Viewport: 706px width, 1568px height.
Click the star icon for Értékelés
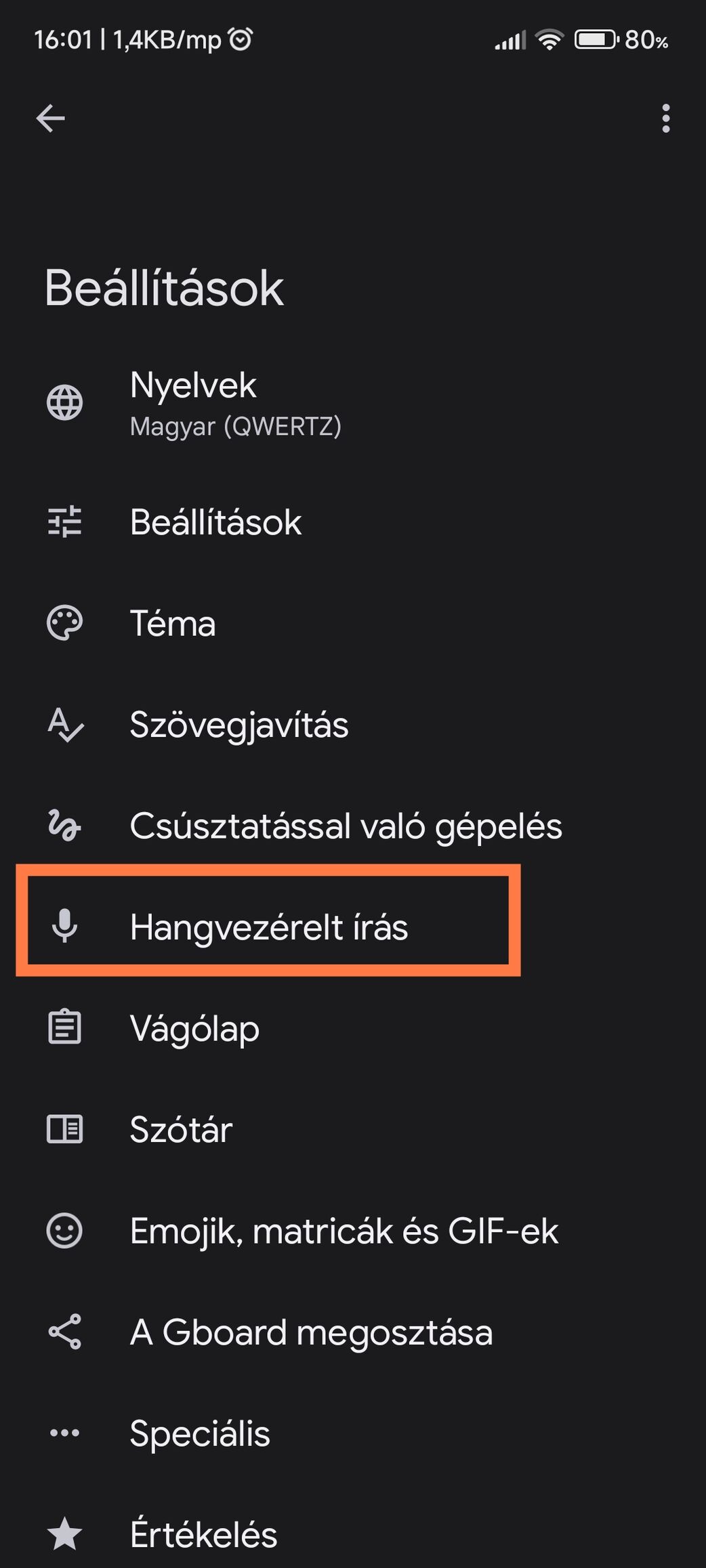[x=64, y=1533]
